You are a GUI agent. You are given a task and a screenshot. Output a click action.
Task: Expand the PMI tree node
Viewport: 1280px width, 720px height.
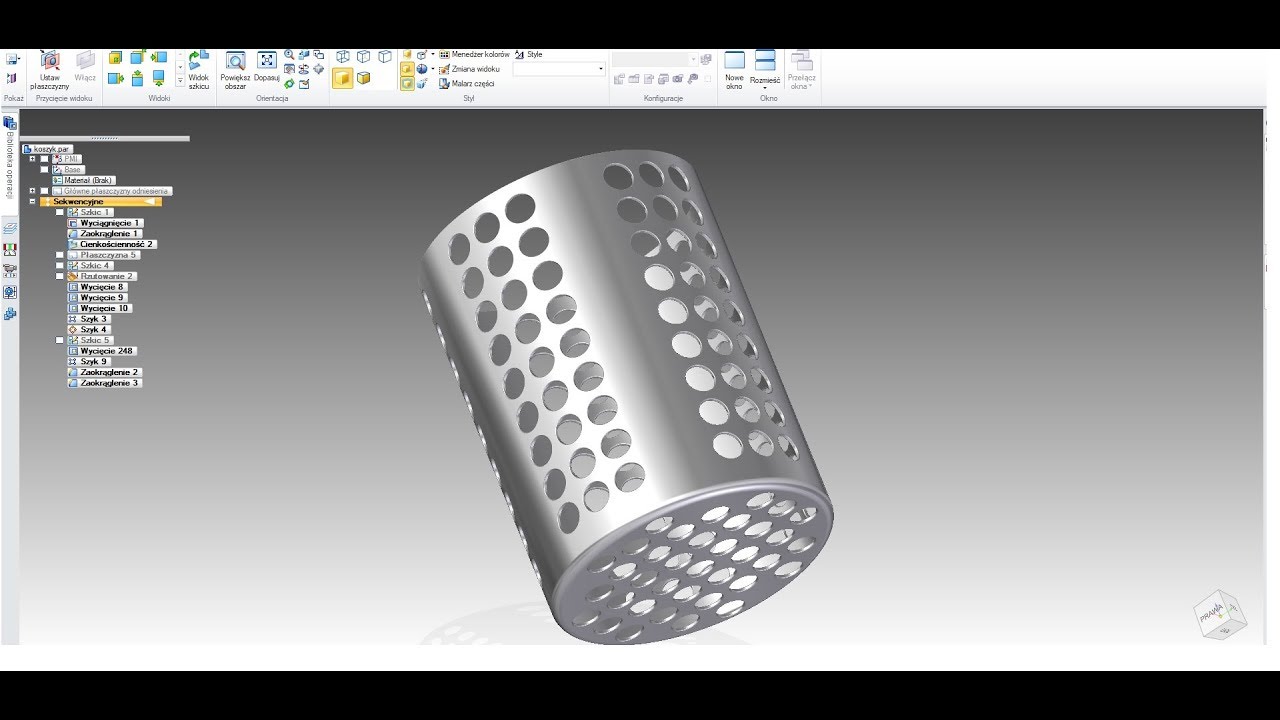33,159
